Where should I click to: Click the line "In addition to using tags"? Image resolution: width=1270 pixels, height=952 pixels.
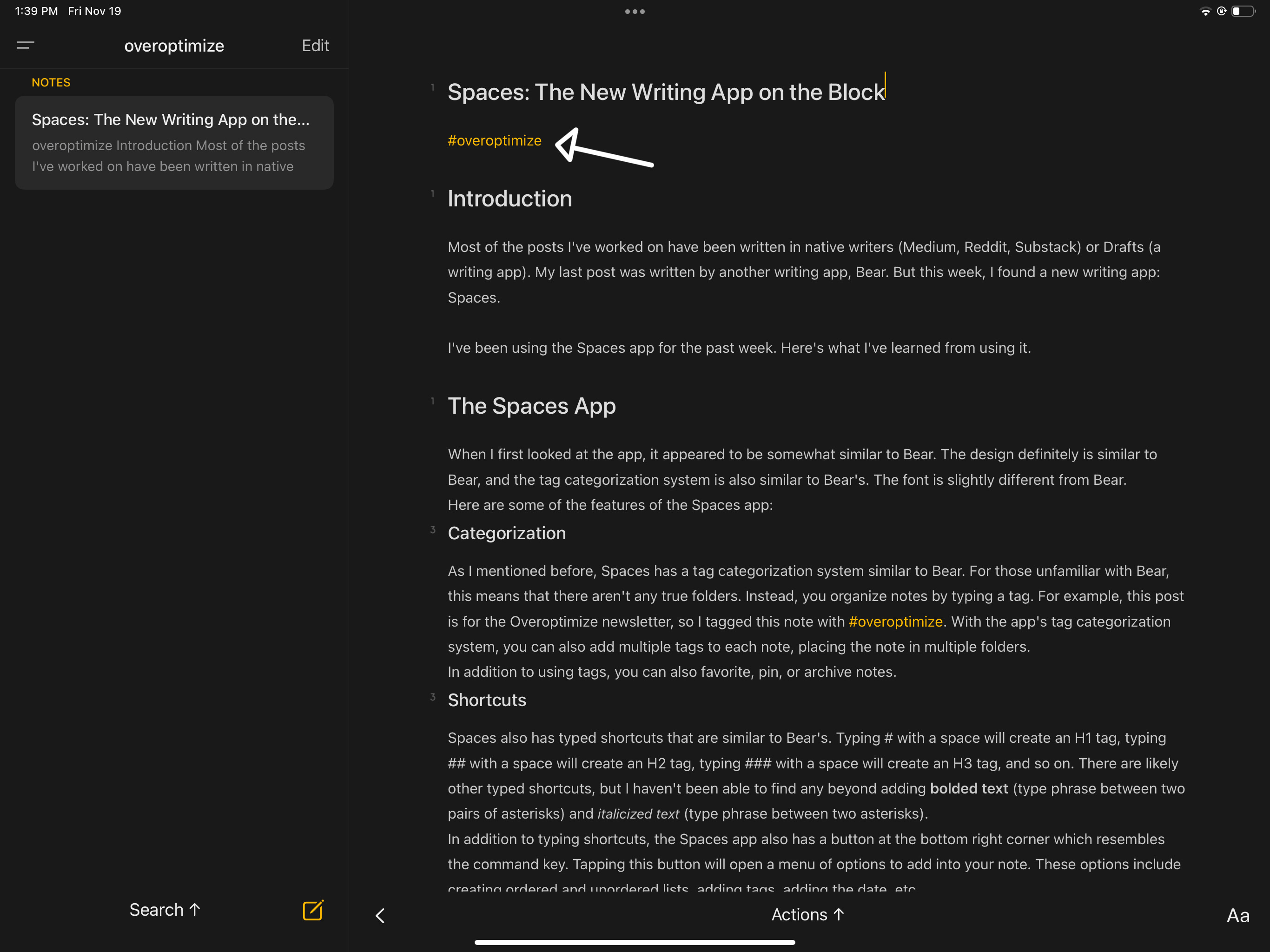point(672,672)
